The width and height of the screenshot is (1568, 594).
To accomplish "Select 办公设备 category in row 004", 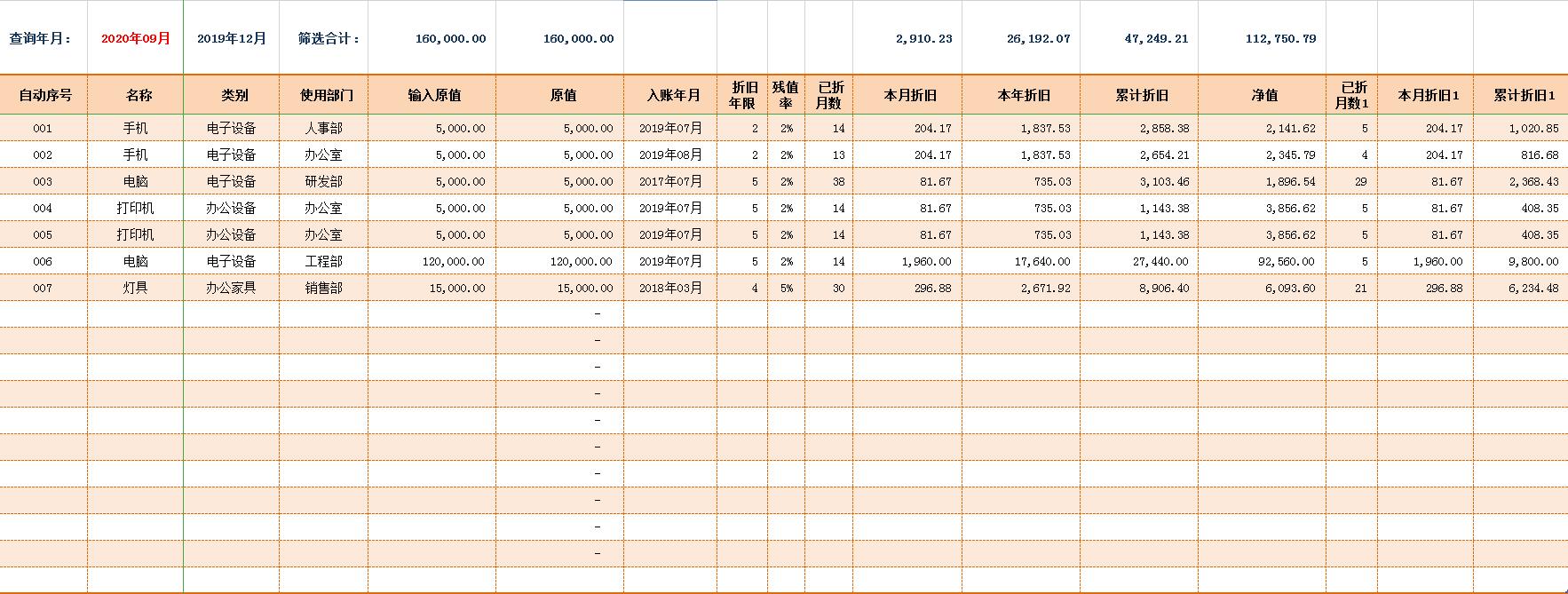I will pos(231,208).
